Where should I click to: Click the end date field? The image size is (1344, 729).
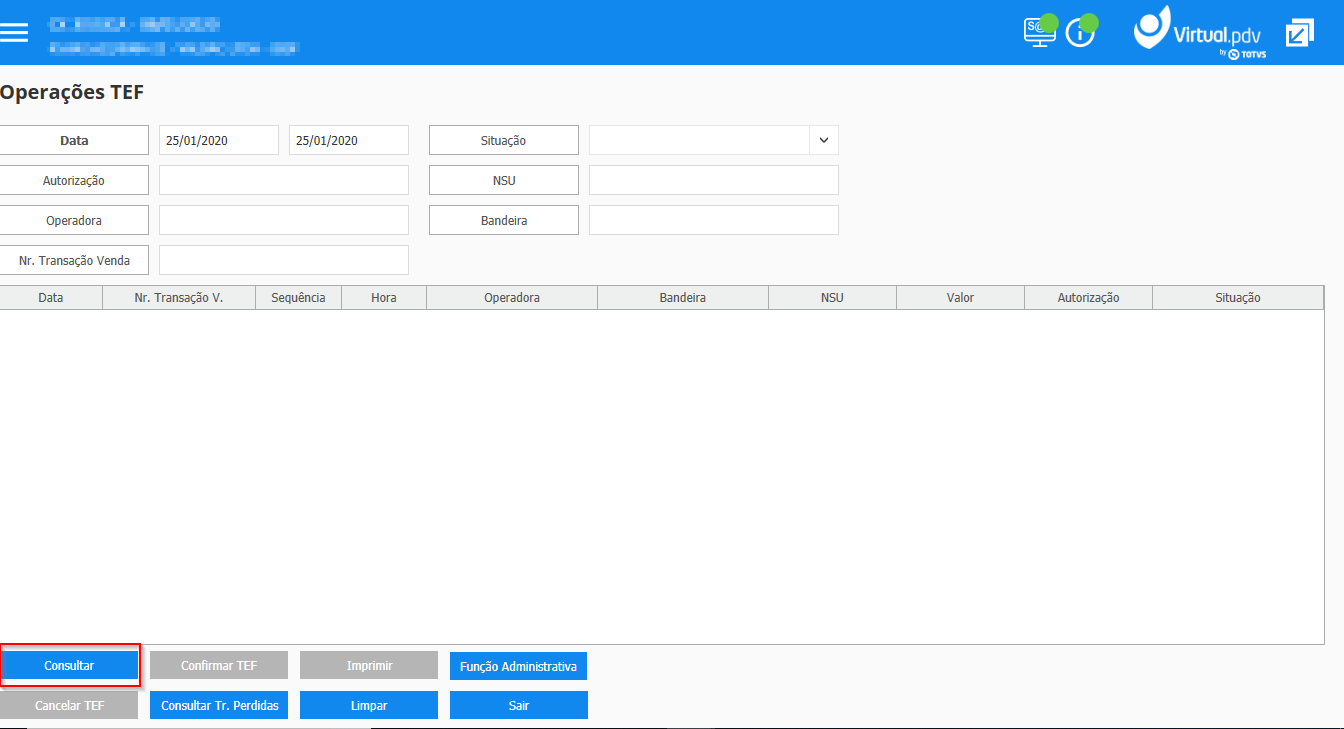[x=349, y=140]
